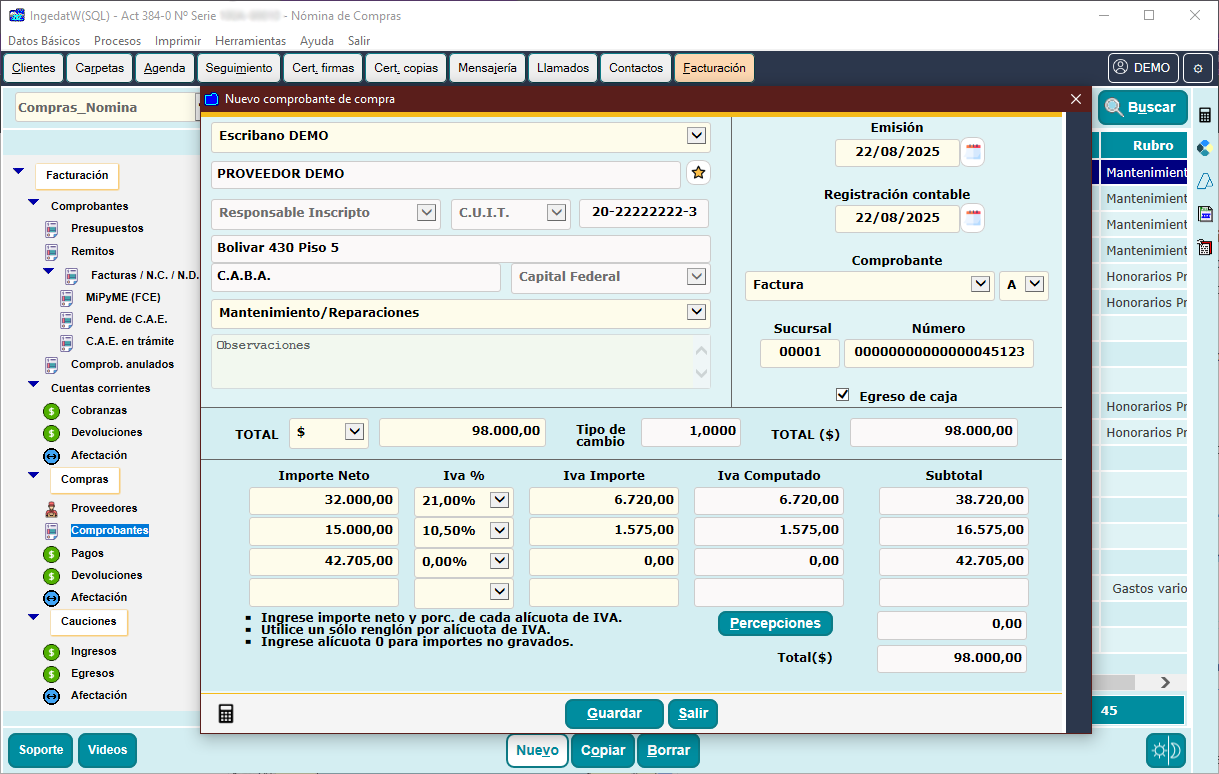Open the Escribano DEMO dropdown

pos(697,135)
